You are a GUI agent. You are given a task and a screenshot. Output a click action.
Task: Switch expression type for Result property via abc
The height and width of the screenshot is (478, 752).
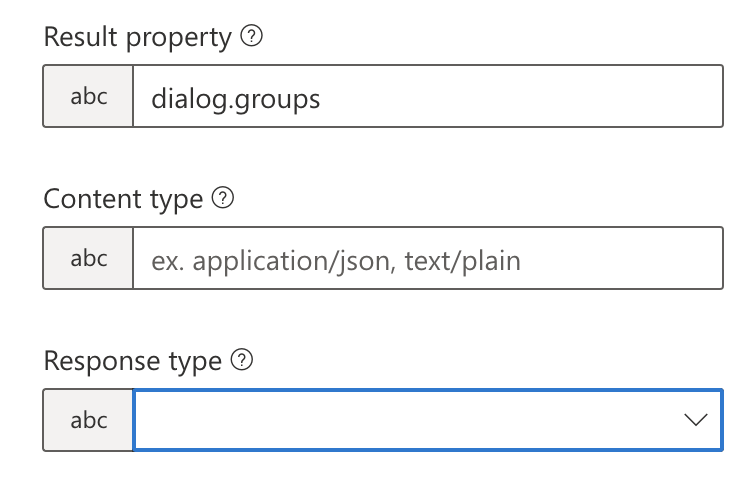(x=88, y=96)
